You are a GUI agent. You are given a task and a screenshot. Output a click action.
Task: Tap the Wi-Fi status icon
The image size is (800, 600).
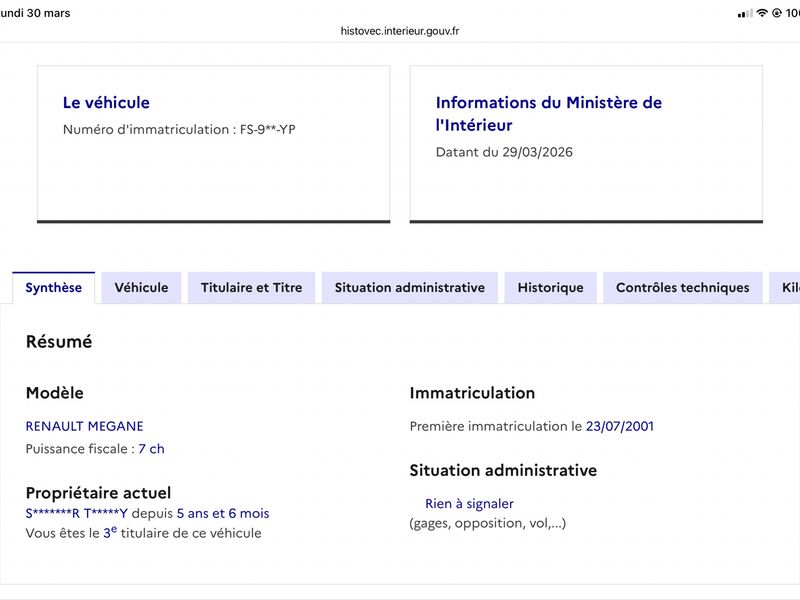762,13
